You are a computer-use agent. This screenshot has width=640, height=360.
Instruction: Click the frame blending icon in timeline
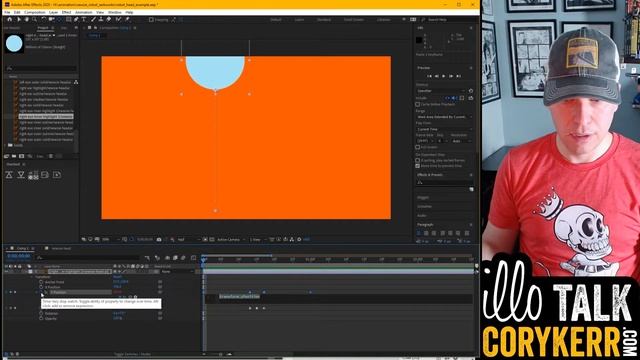tap(176, 258)
